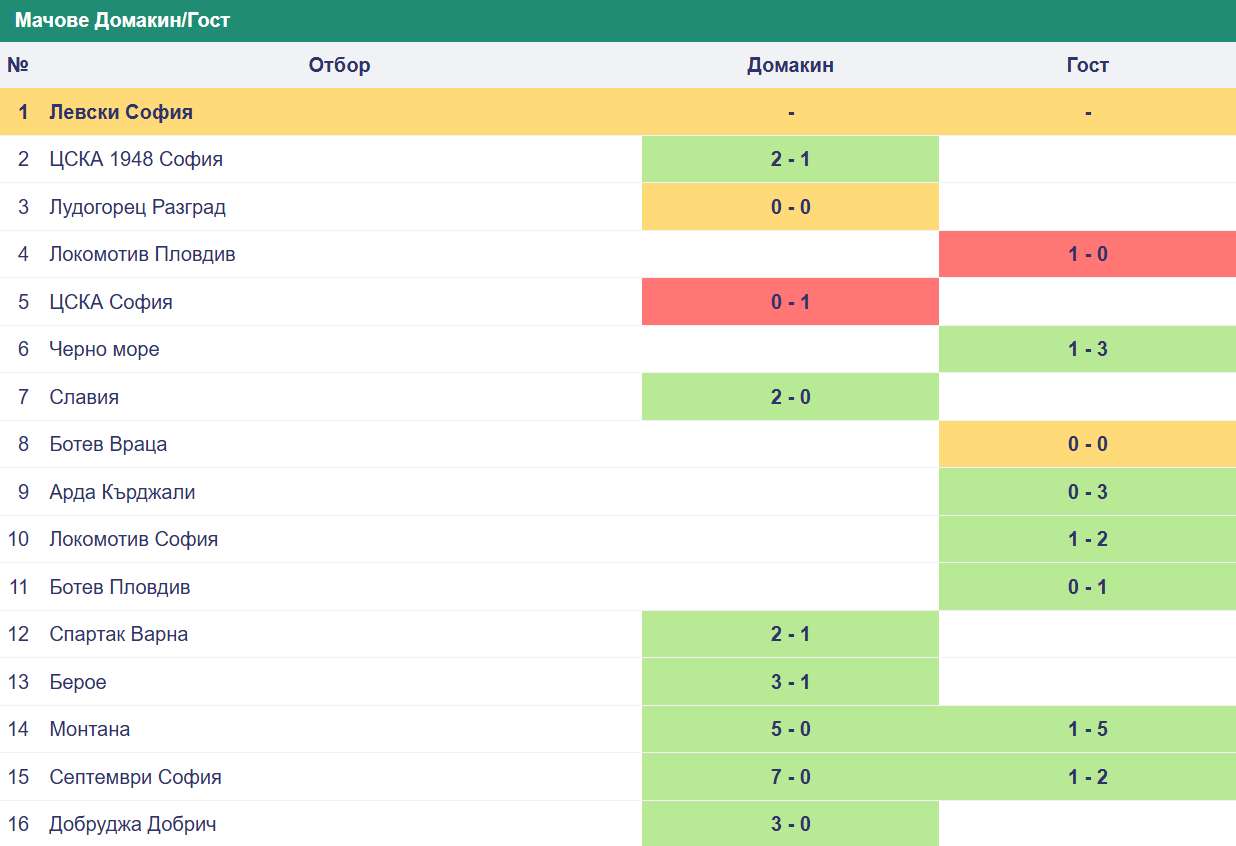Click rank number 14 beside Монтана
Screen dimensions: 1236x846
(18, 729)
